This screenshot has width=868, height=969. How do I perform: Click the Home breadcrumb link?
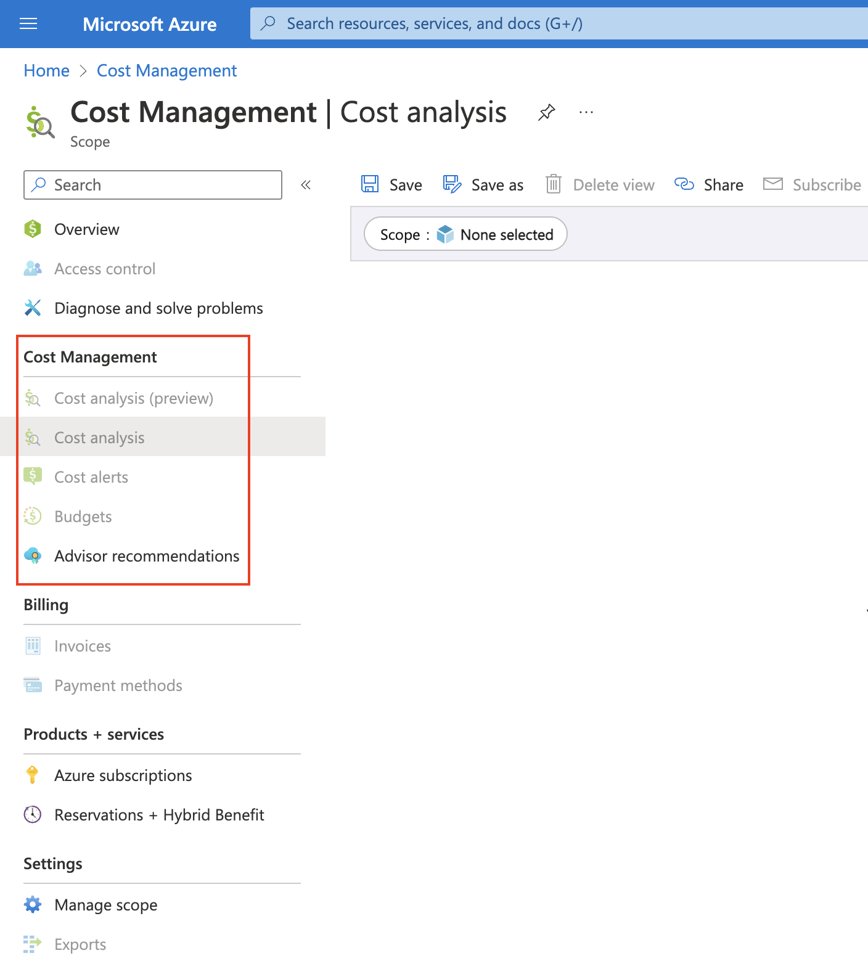pos(46,70)
